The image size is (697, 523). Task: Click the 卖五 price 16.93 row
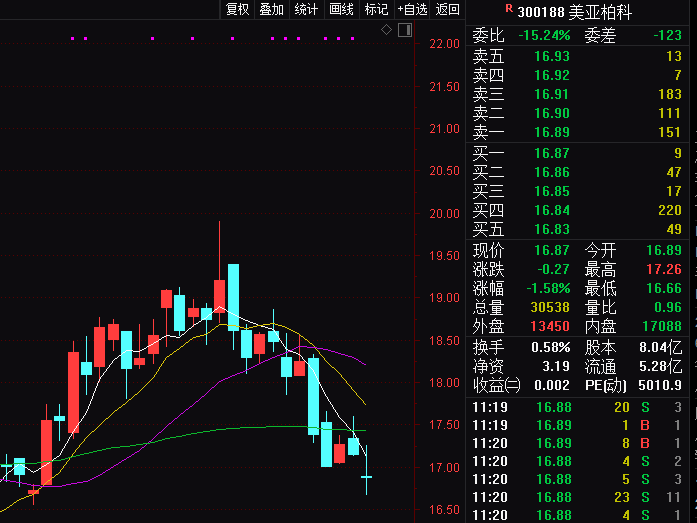tap(552, 56)
